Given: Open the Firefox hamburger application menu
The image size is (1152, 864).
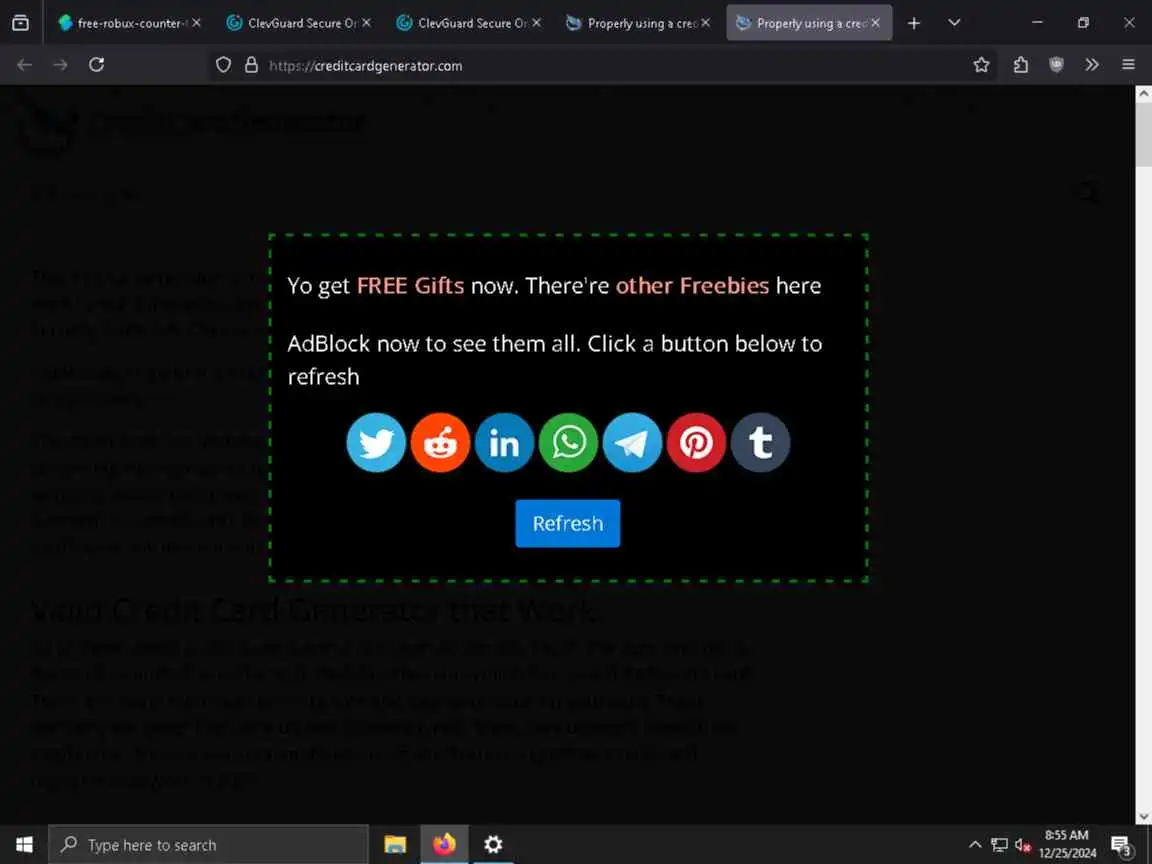Looking at the screenshot, I should 1128,65.
